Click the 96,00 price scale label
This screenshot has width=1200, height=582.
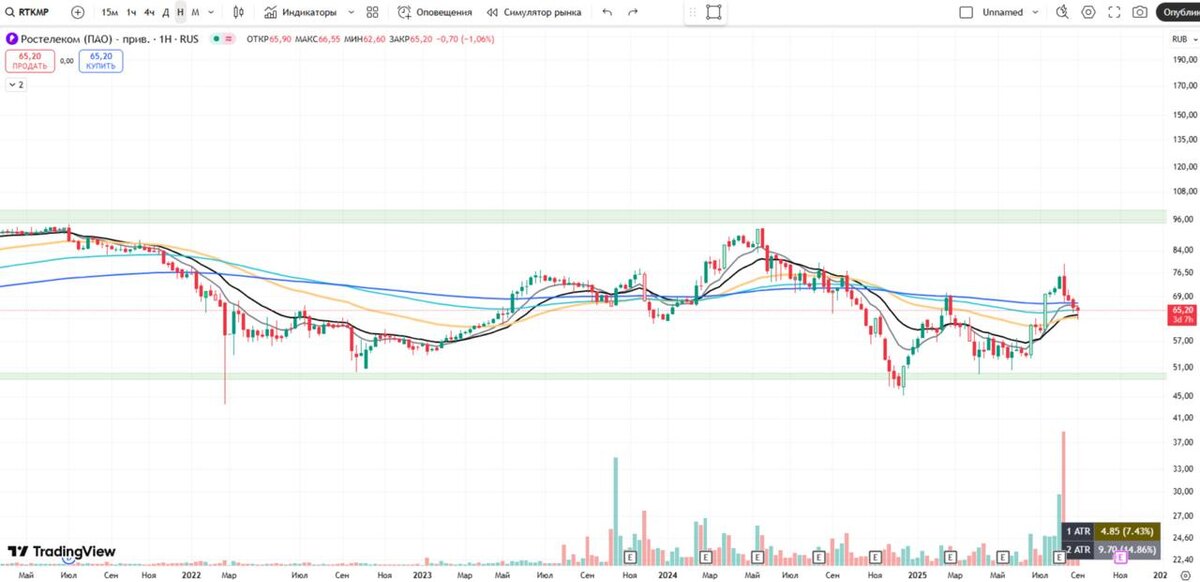pyautogui.click(x=1183, y=219)
